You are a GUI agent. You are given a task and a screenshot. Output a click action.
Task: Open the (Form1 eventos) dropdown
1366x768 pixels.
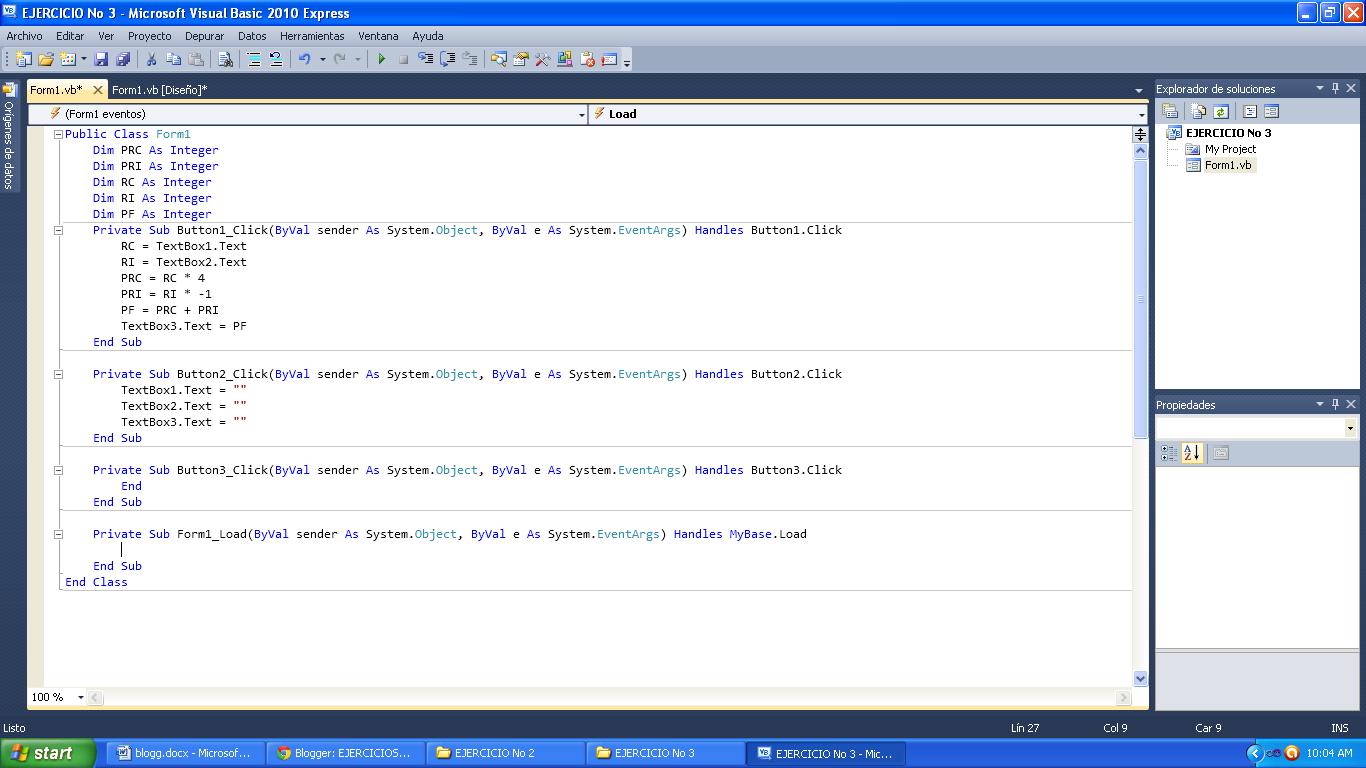coord(583,113)
